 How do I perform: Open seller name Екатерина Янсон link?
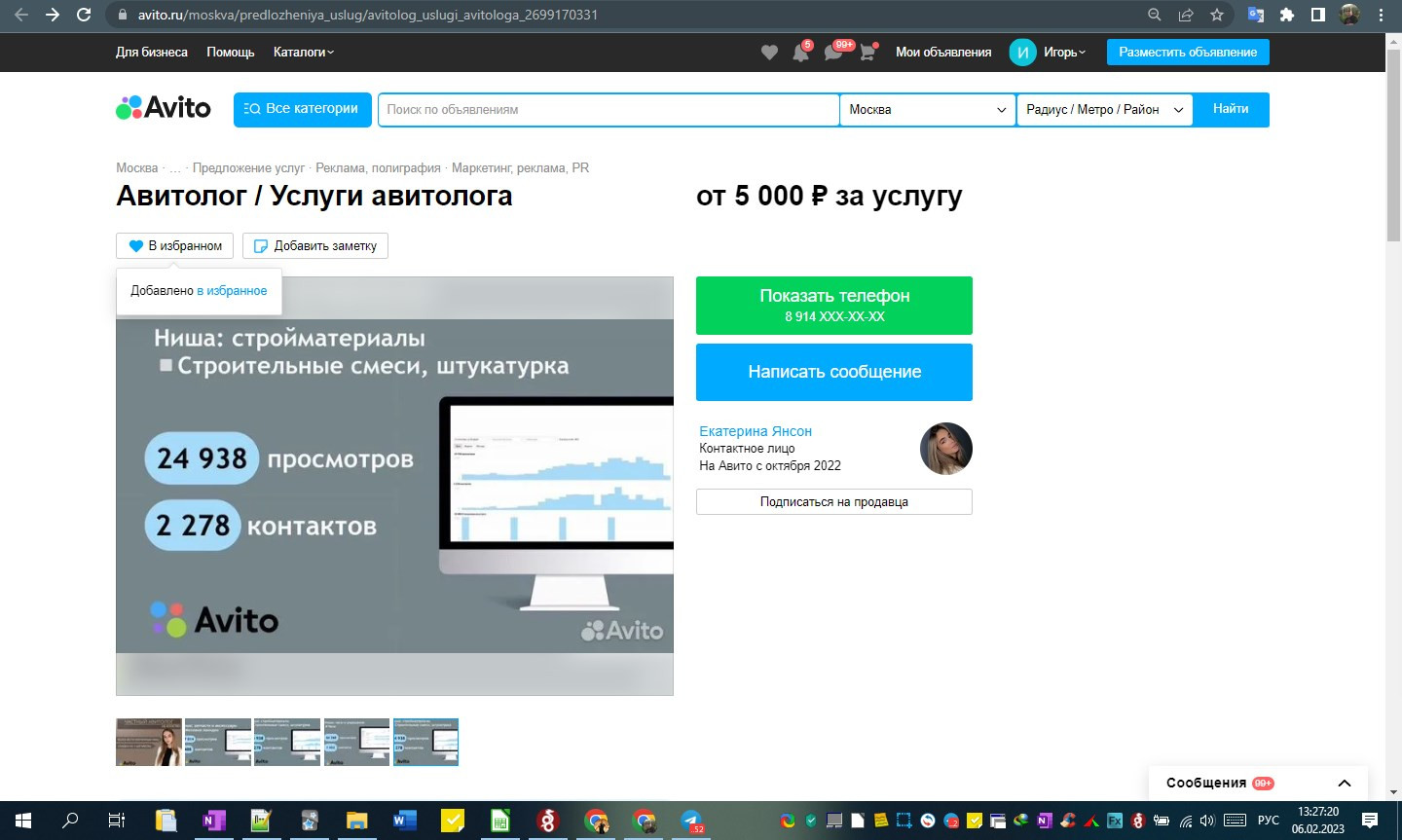756,431
